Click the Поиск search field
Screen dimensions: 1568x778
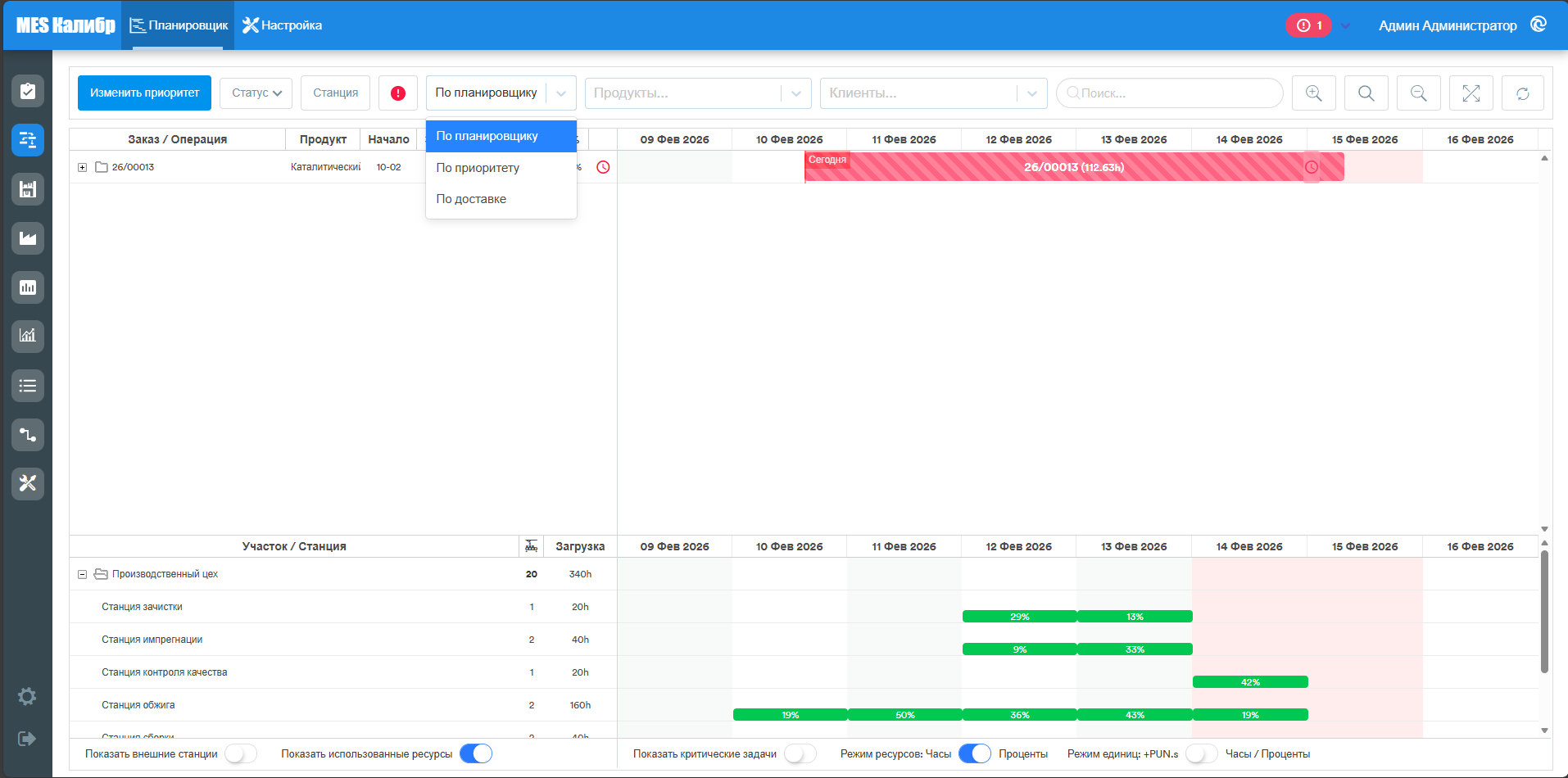coord(1169,93)
